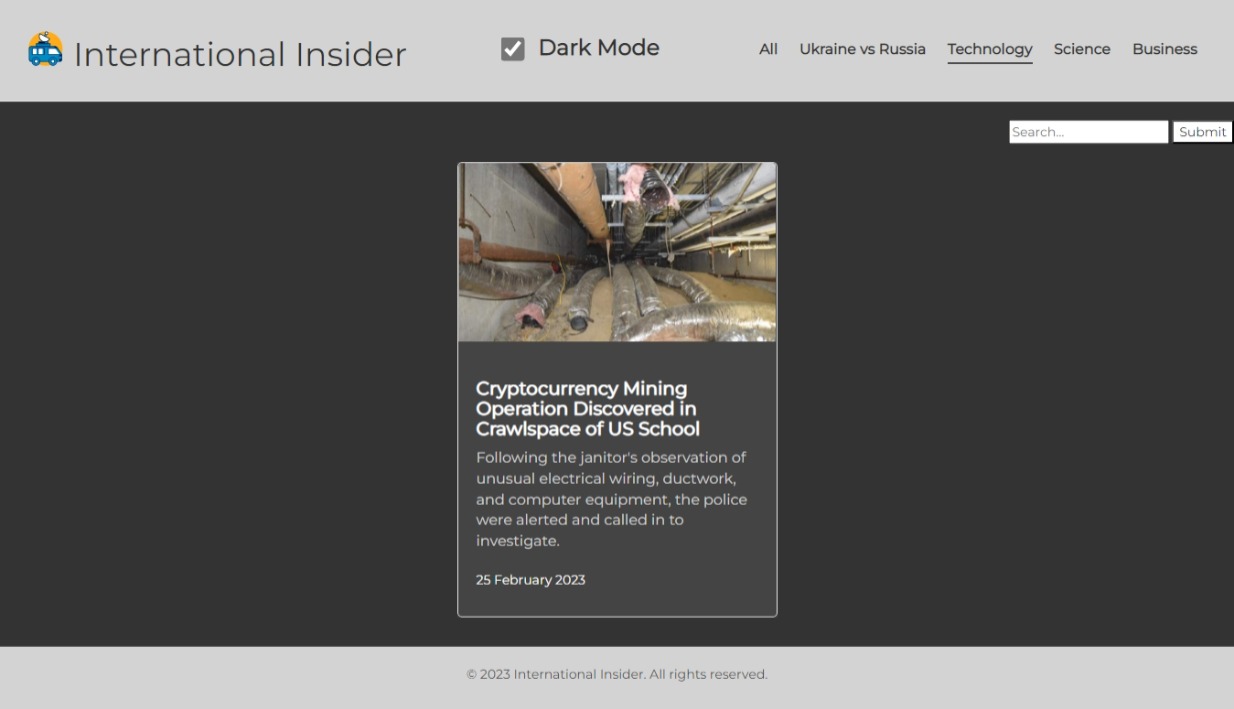Select the All category tab
1234x709 pixels.
tap(768, 49)
